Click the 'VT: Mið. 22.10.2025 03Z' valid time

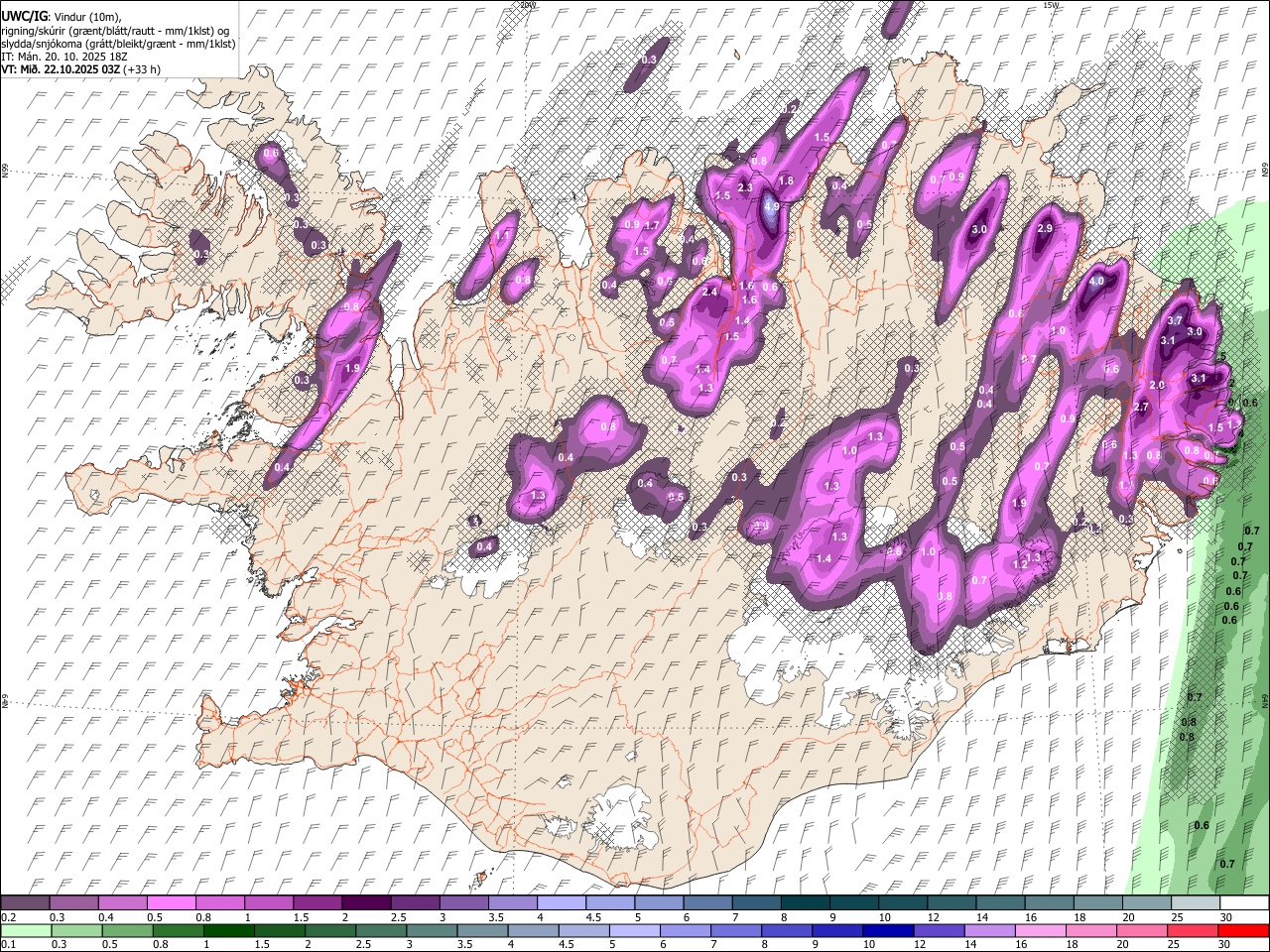click(x=61, y=69)
